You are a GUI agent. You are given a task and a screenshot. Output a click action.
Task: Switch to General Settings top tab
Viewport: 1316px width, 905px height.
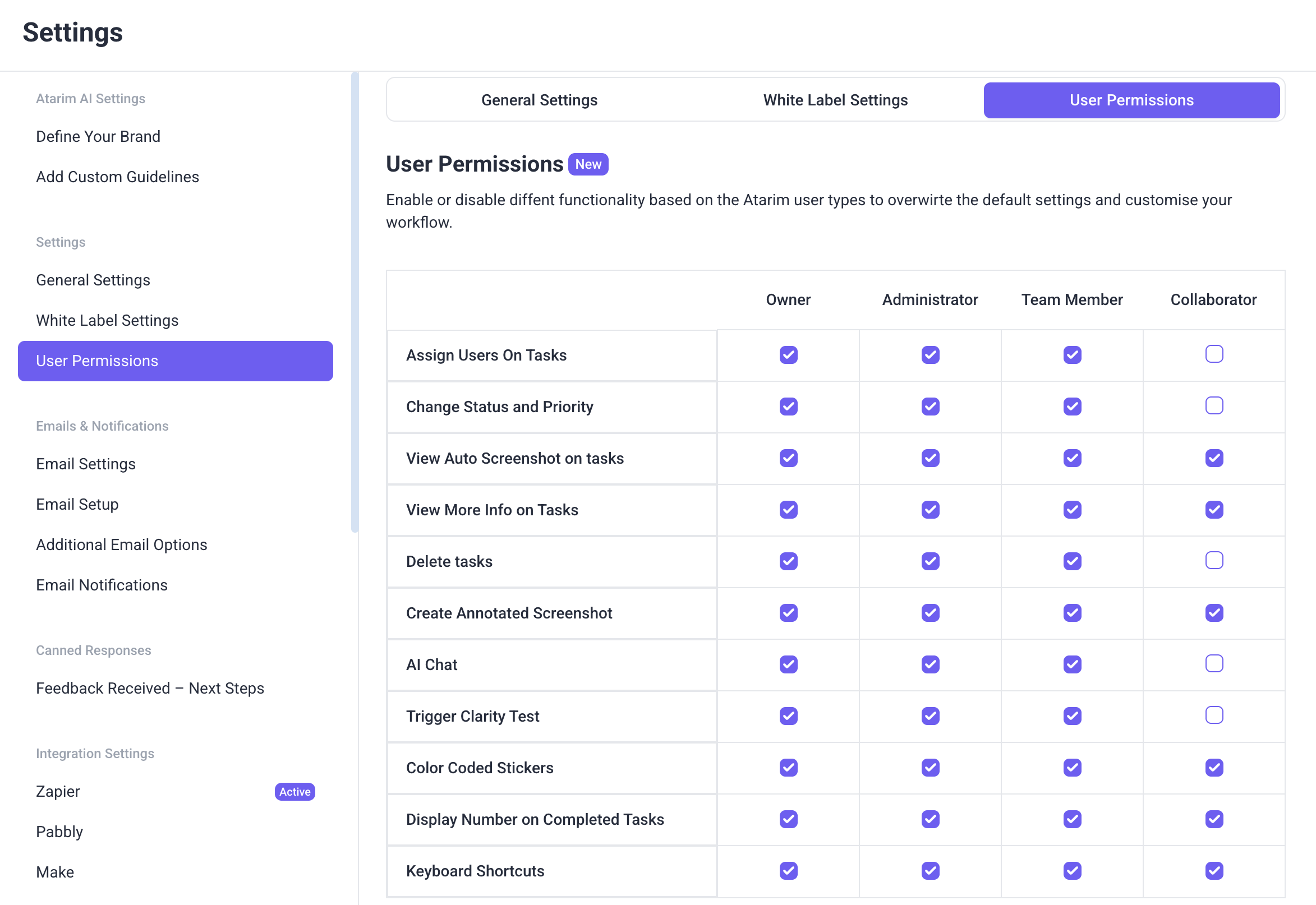click(539, 100)
